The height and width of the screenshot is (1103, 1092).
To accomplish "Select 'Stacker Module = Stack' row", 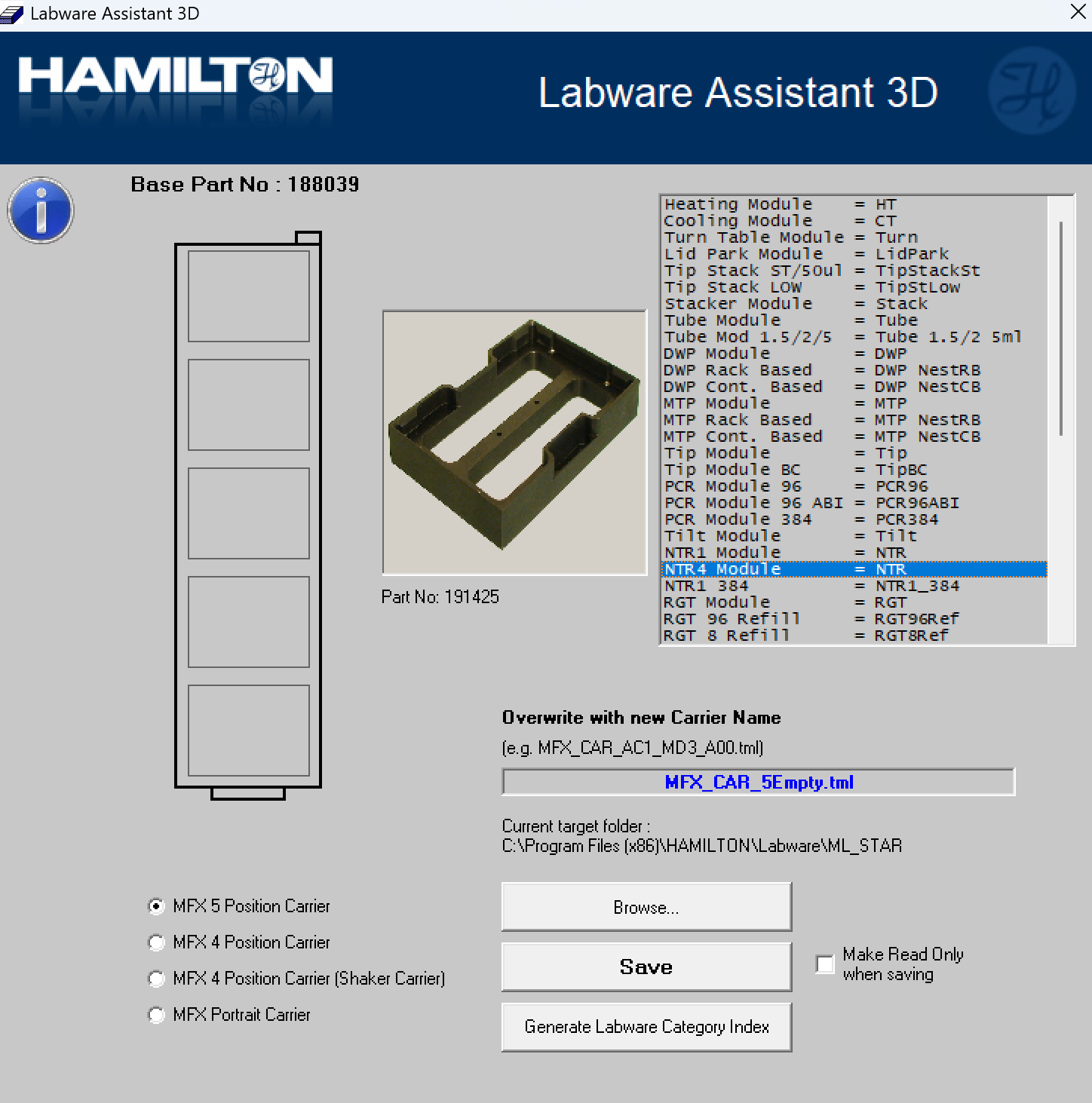I will click(854, 304).
